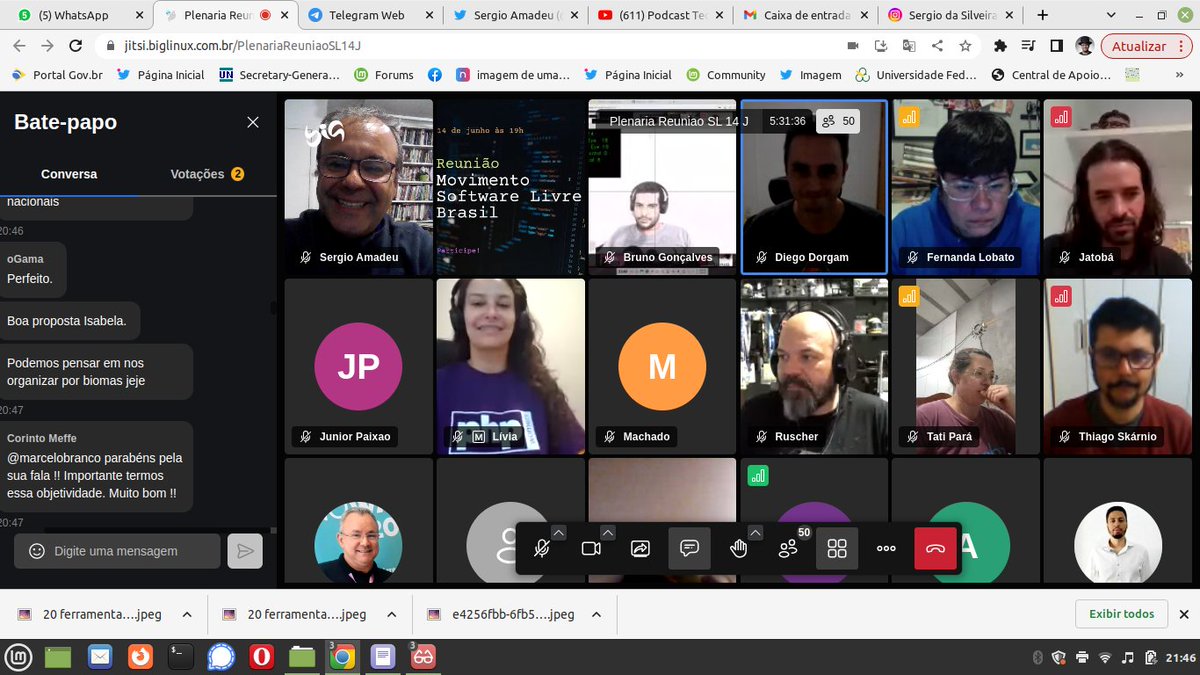Start screen sharing
The image size is (1200, 675).
[640, 548]
